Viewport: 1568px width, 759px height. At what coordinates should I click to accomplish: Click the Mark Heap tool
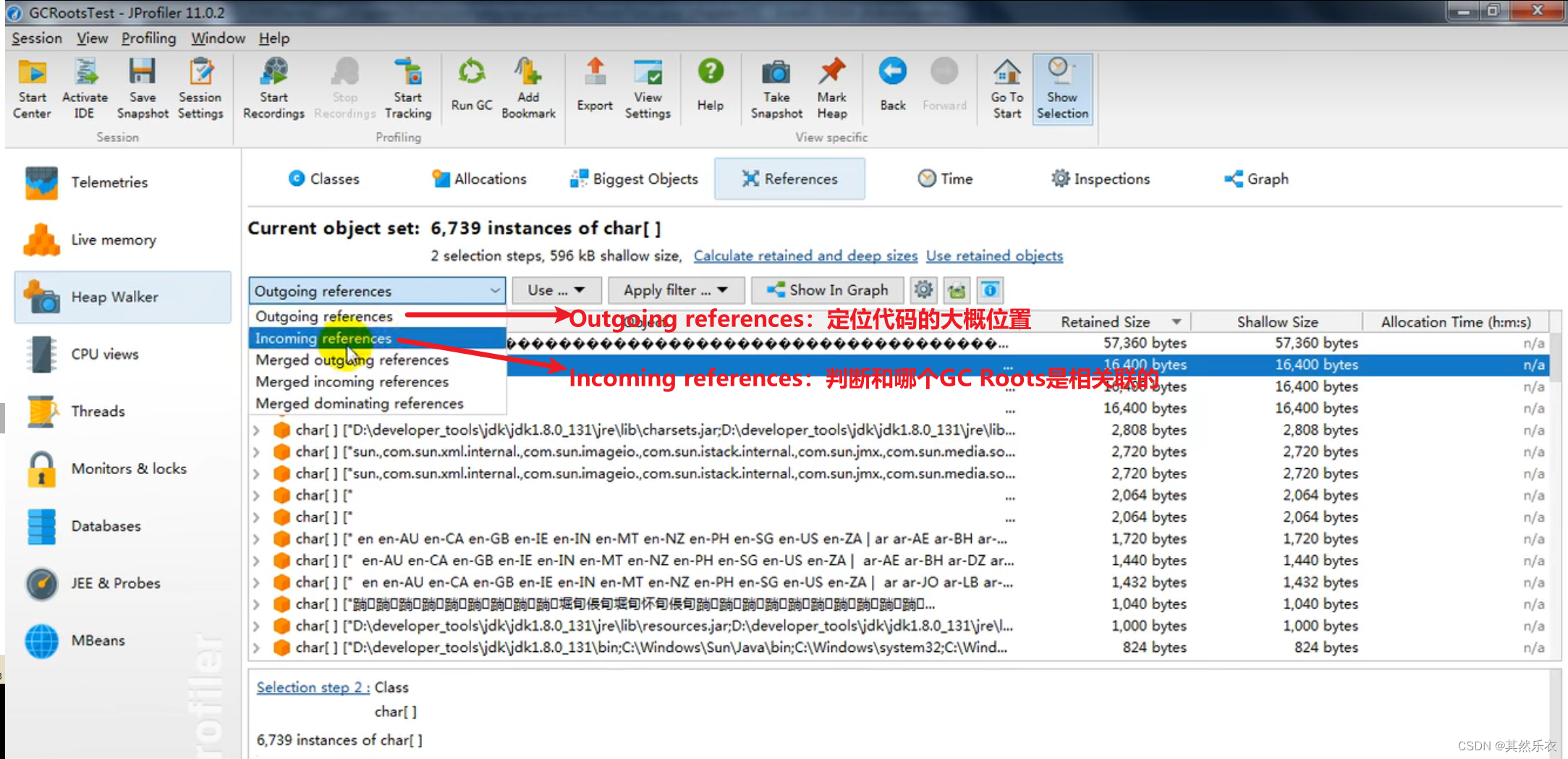click(831, 87)
